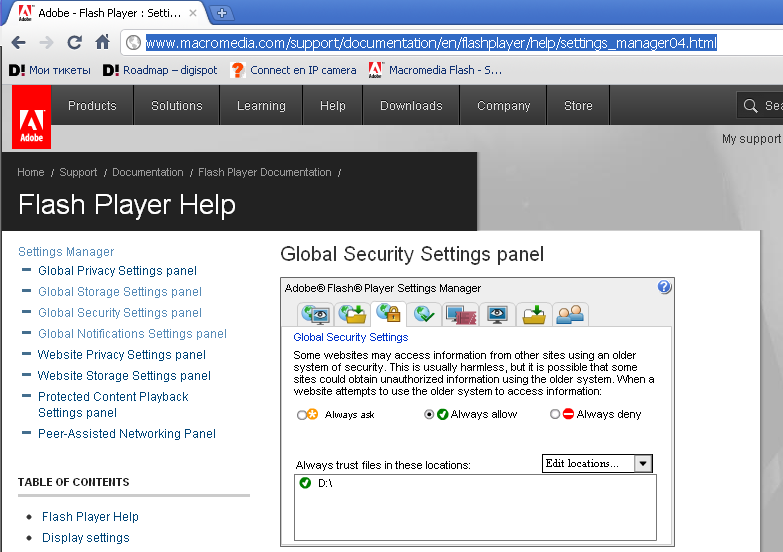Open the Downloads menu in Adobe navigation
The height and width of the screenshot is (552, 783).
point(411,106)
